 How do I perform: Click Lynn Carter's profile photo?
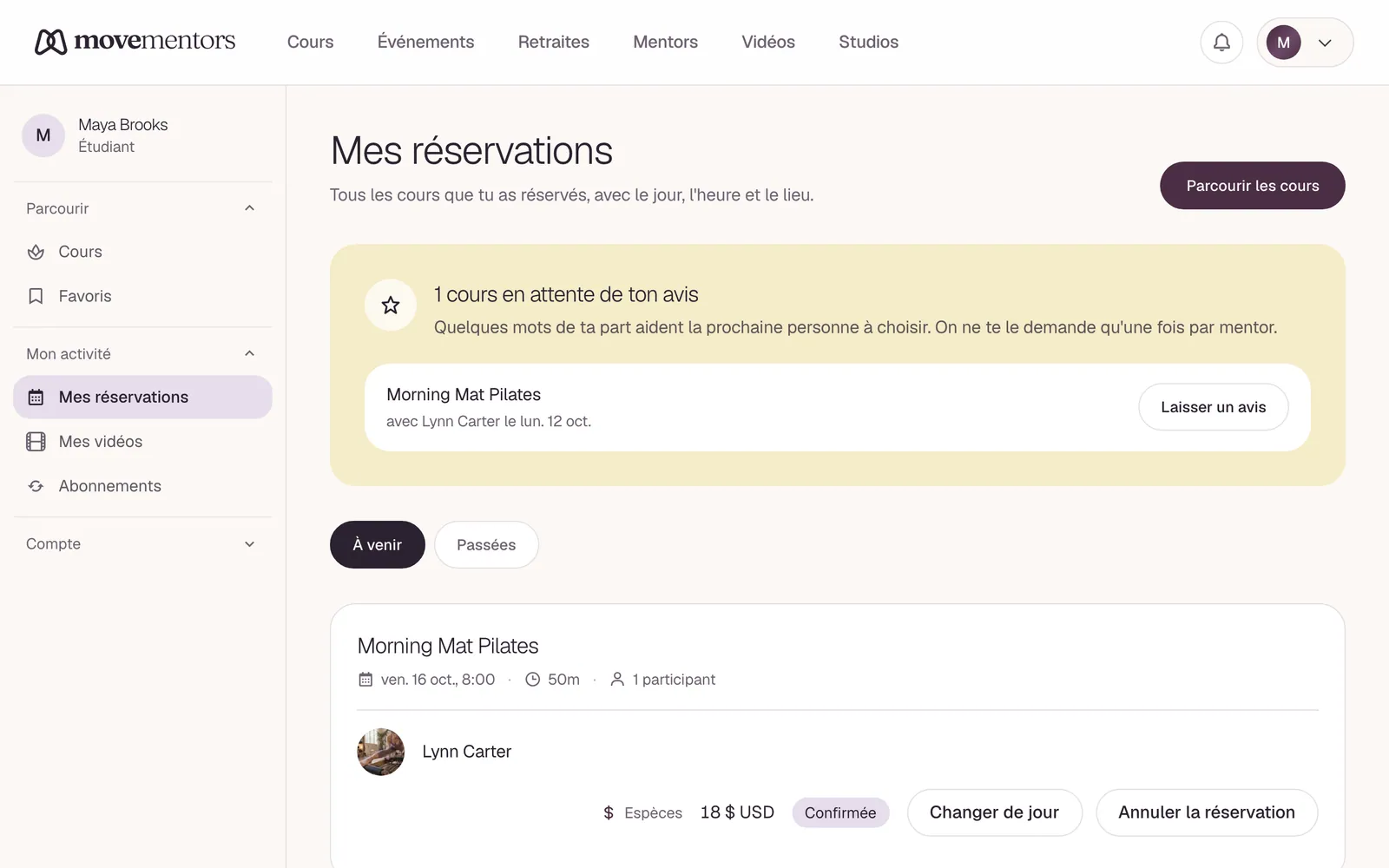[x=380, y=752]
